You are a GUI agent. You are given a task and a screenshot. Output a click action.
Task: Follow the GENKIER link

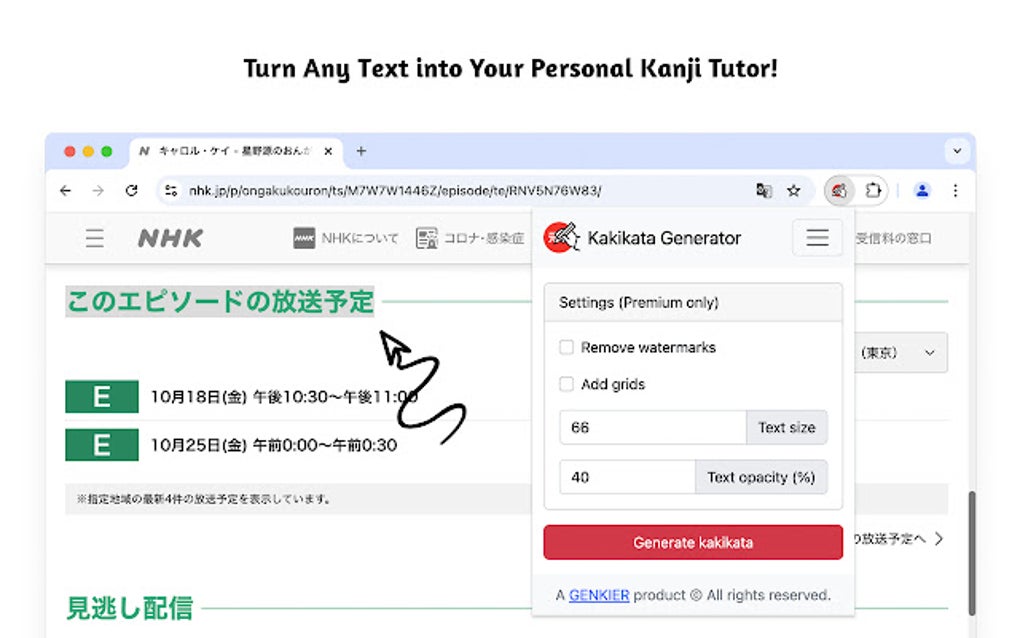click(599, 595)
